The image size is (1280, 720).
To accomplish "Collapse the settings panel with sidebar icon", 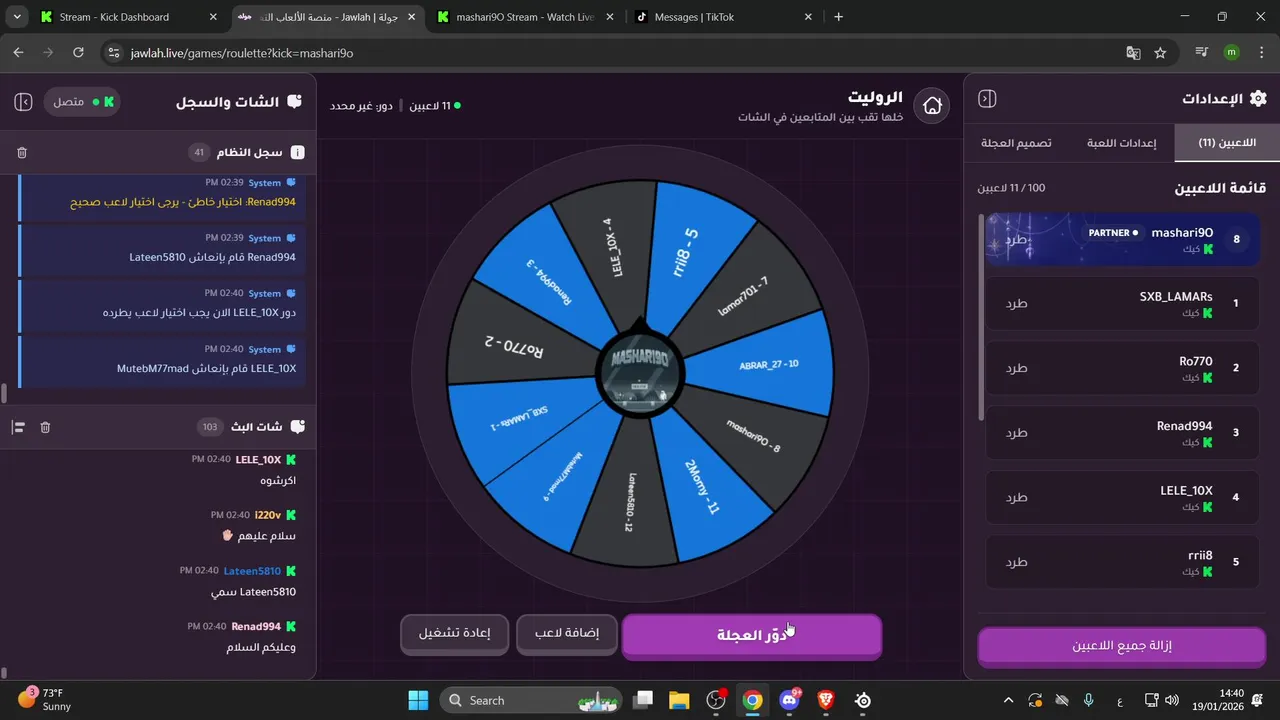I will [987, 99].
